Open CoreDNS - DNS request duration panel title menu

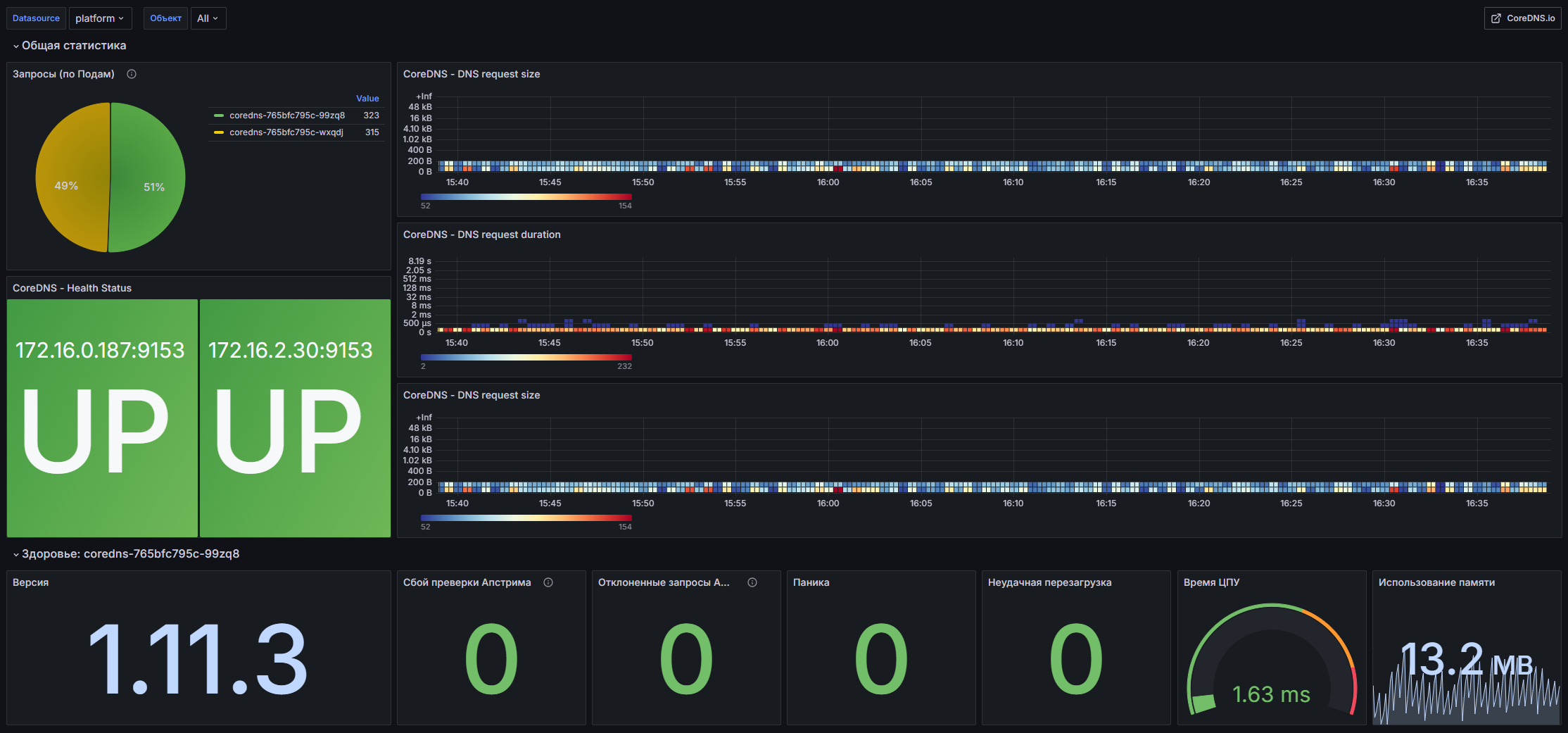click(x=481, y=234)
